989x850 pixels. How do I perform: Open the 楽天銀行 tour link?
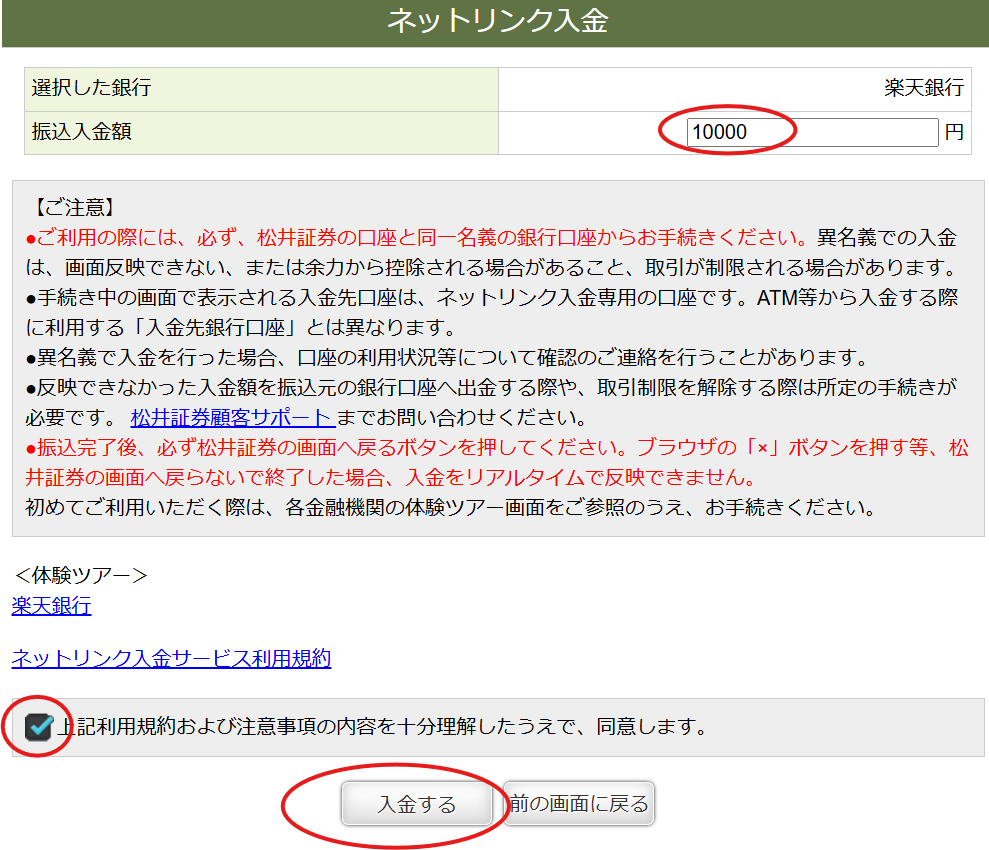point(51,605)
